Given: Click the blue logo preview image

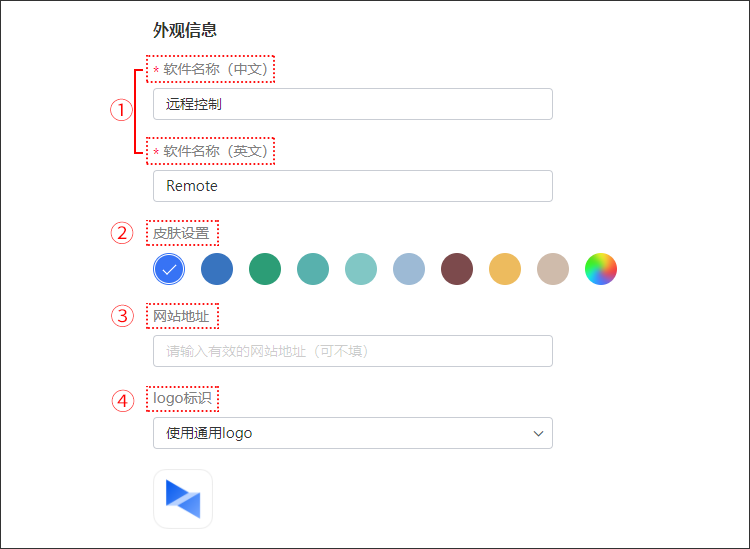Looking at the screenshot, I should pyautogui.click(x=183, y=499).
